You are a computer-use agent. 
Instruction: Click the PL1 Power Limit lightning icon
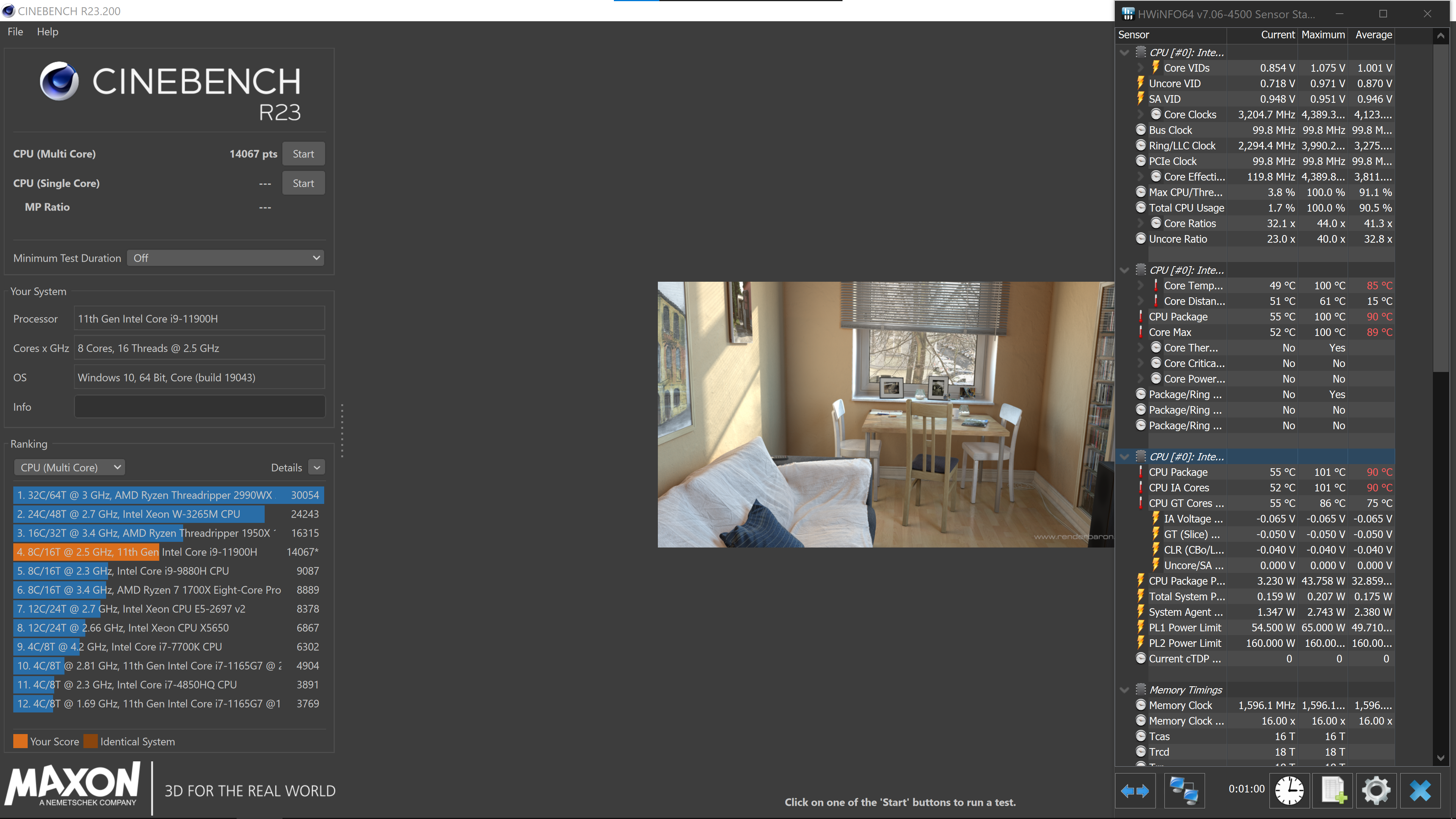point(1141,628)
